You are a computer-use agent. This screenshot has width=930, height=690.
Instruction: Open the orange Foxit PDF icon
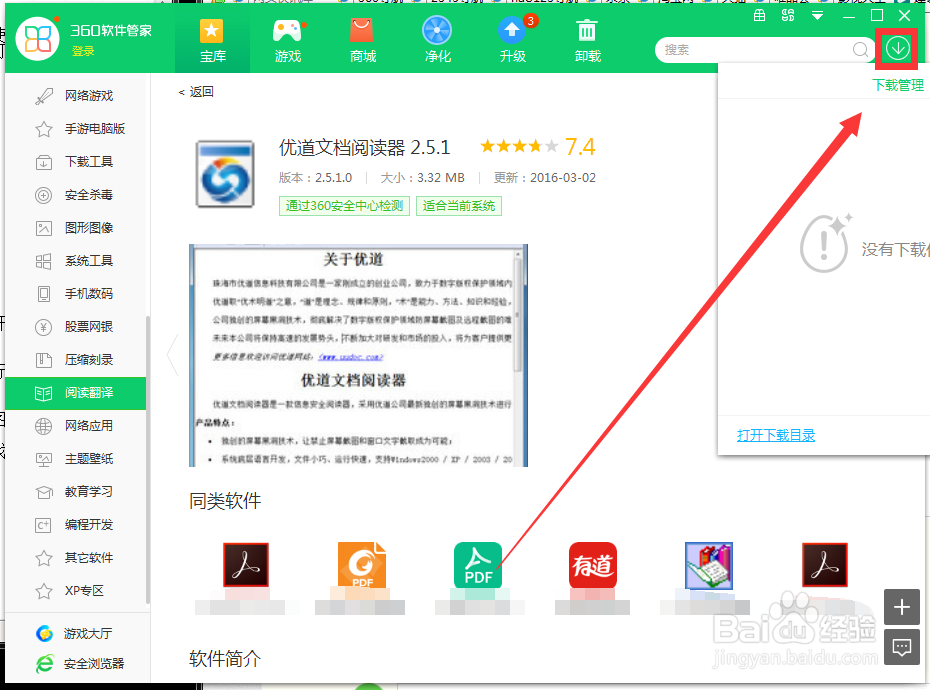(362, 565)
